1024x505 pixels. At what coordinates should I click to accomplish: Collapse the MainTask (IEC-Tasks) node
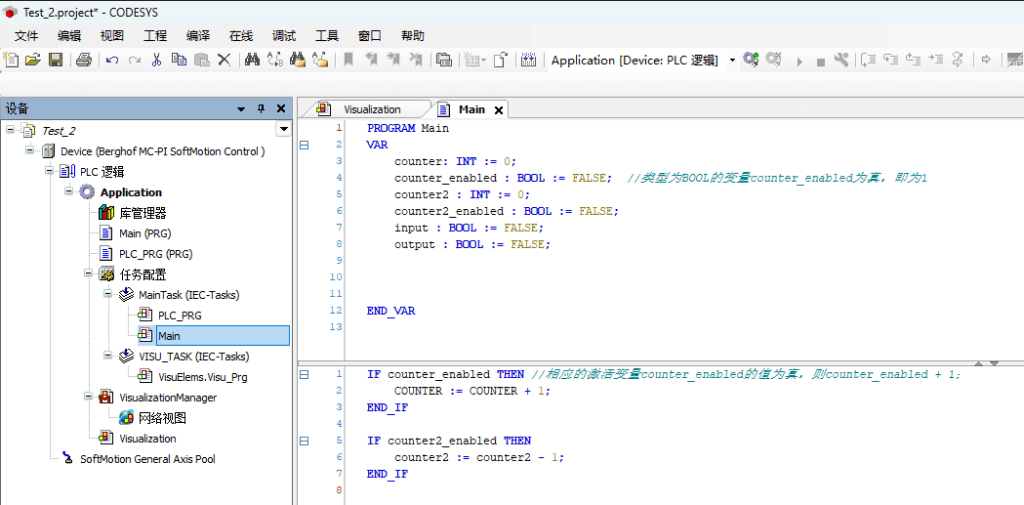(109, 295)
